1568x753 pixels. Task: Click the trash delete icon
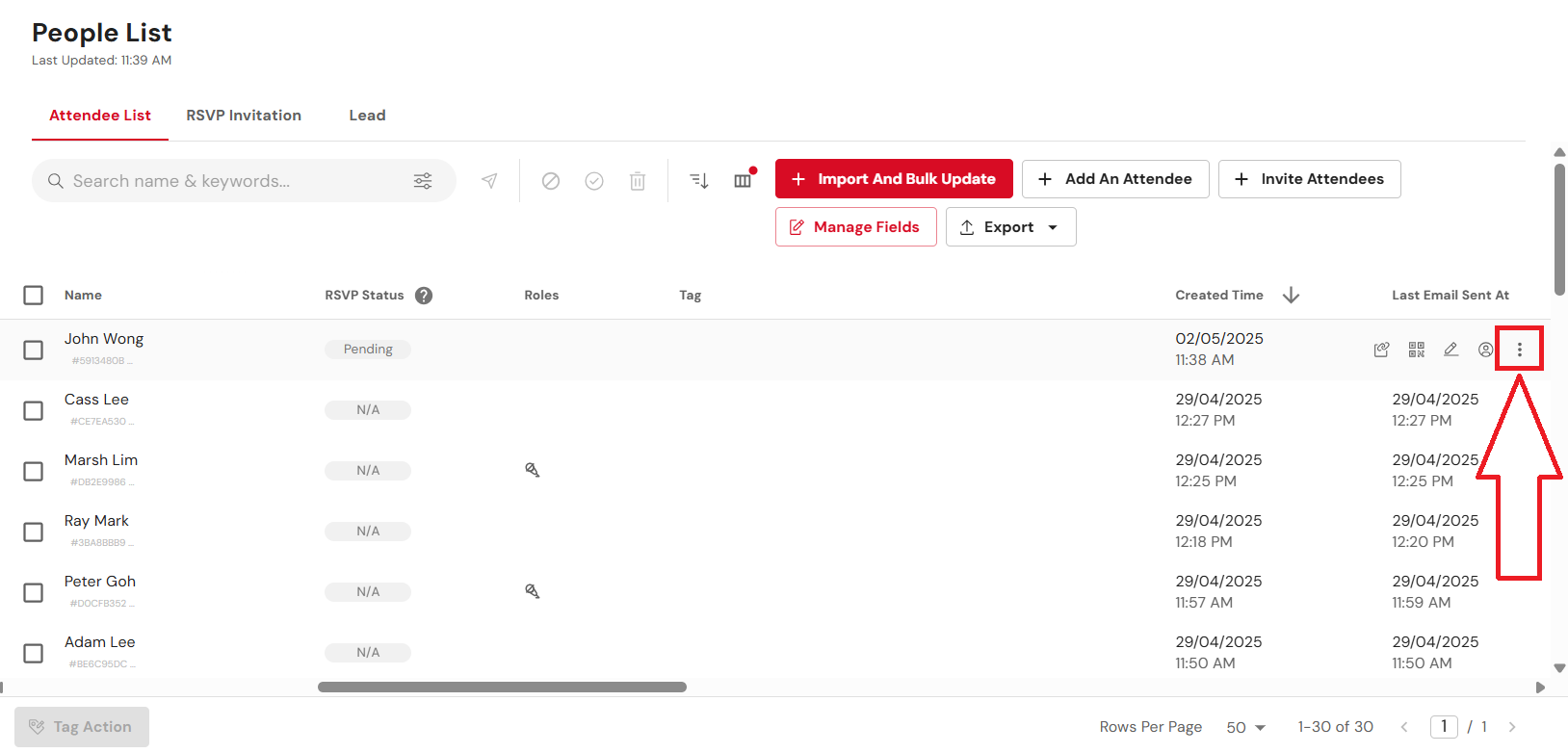pyautogui.click(x=638, y=181)
